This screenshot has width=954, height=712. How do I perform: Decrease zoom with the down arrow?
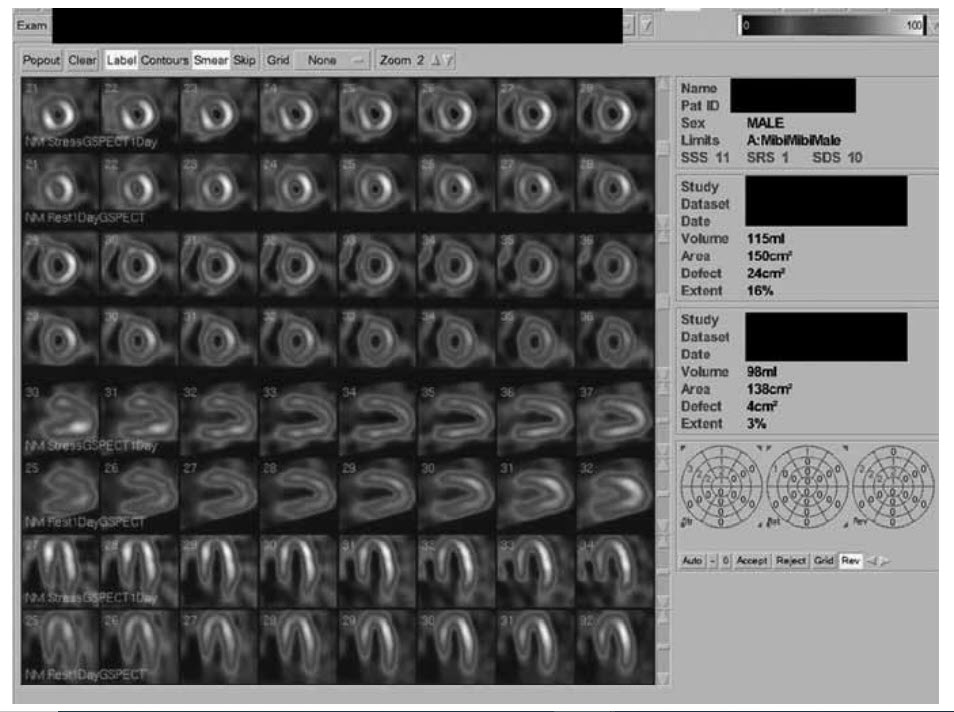(449, 60)
